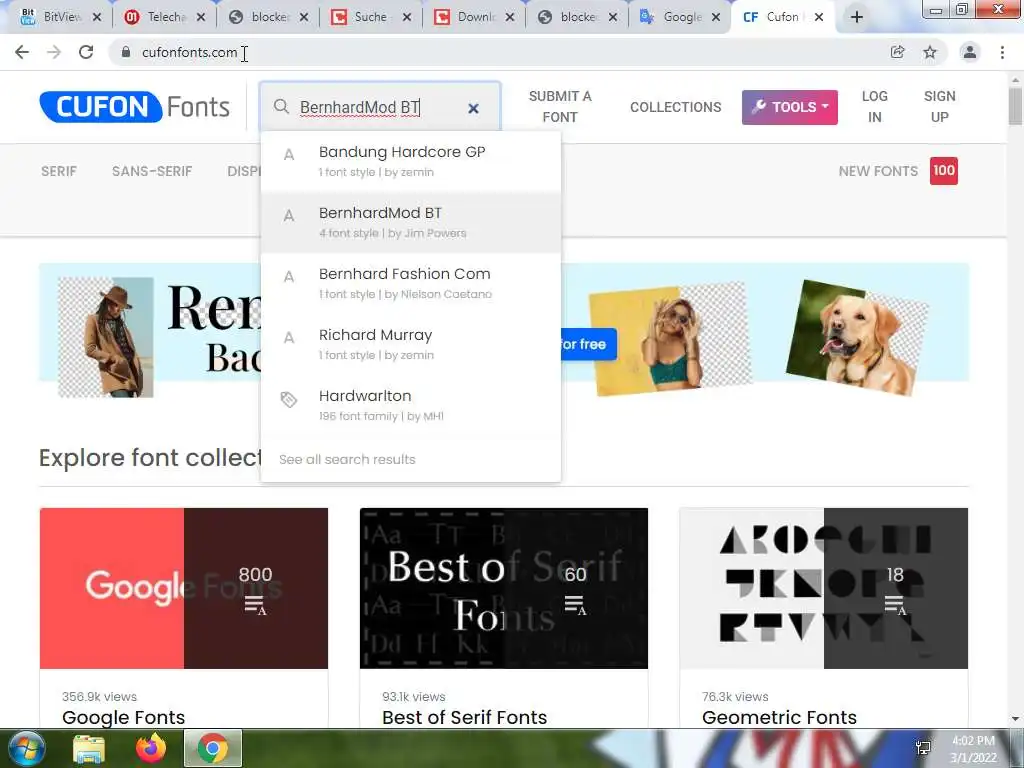Open Chrome three-dot menu

pos(1002,52)
